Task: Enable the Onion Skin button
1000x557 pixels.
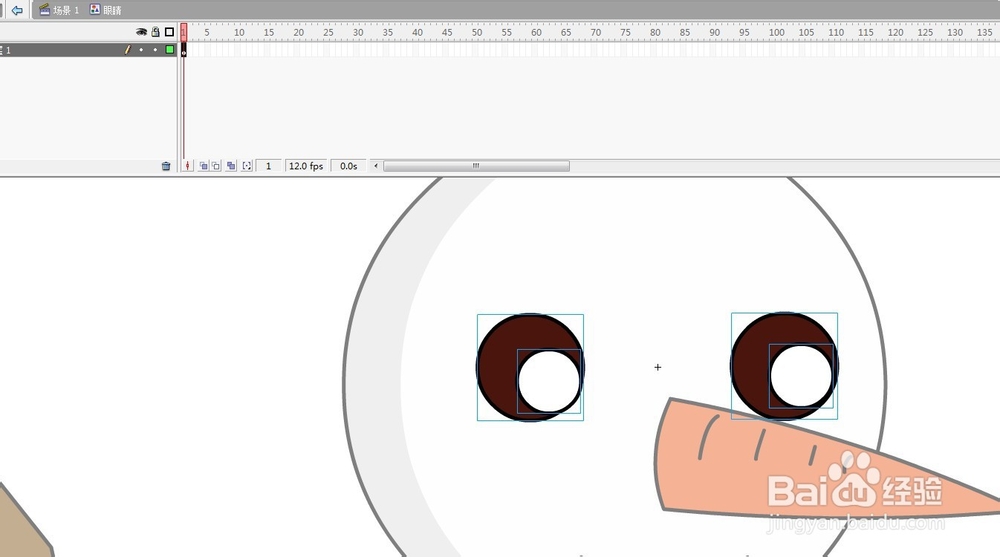Action: pos(203,166)
